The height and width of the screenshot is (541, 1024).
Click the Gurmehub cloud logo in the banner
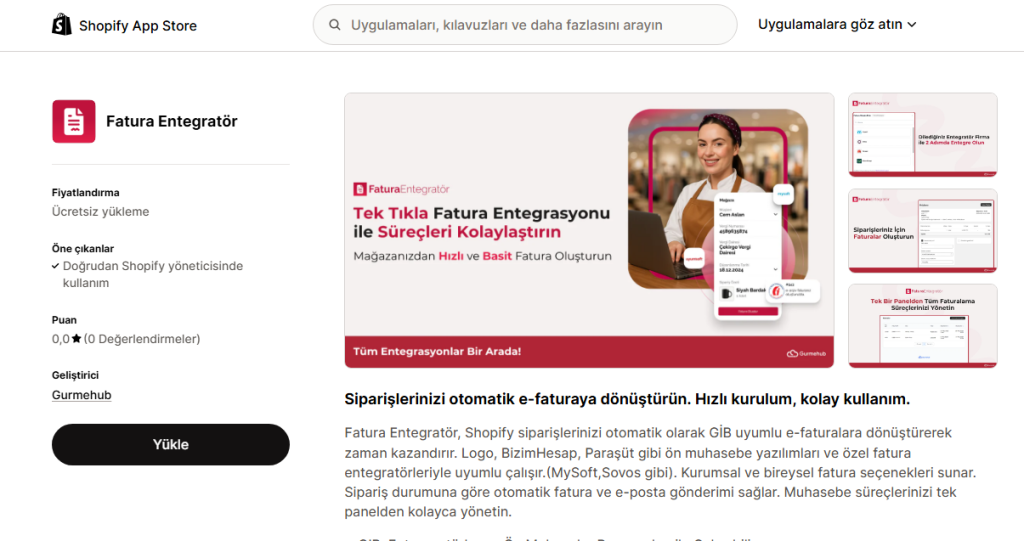(x=792, y=353)
